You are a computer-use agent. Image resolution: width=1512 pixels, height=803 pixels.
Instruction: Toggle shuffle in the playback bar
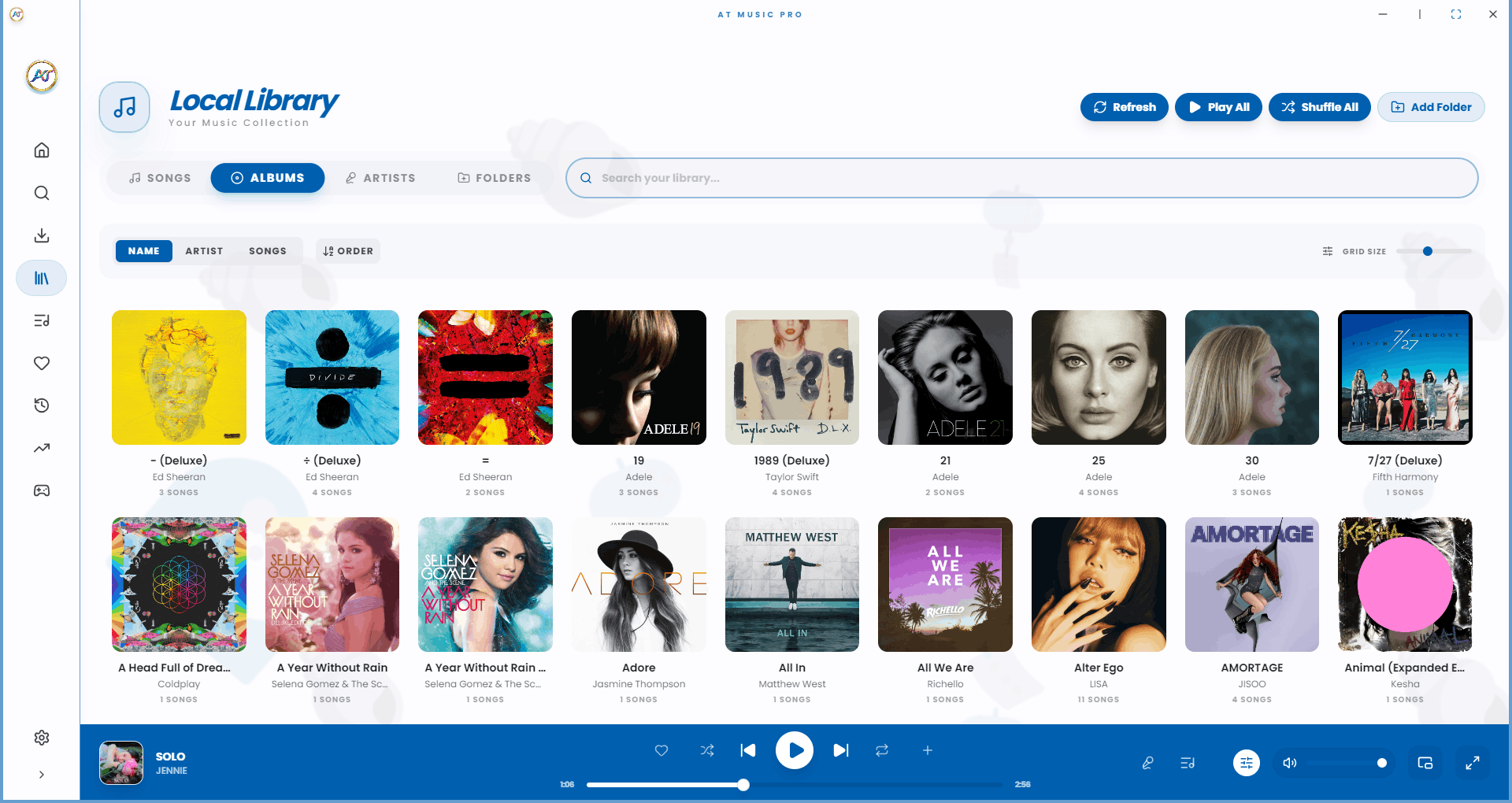pos(707,750)
